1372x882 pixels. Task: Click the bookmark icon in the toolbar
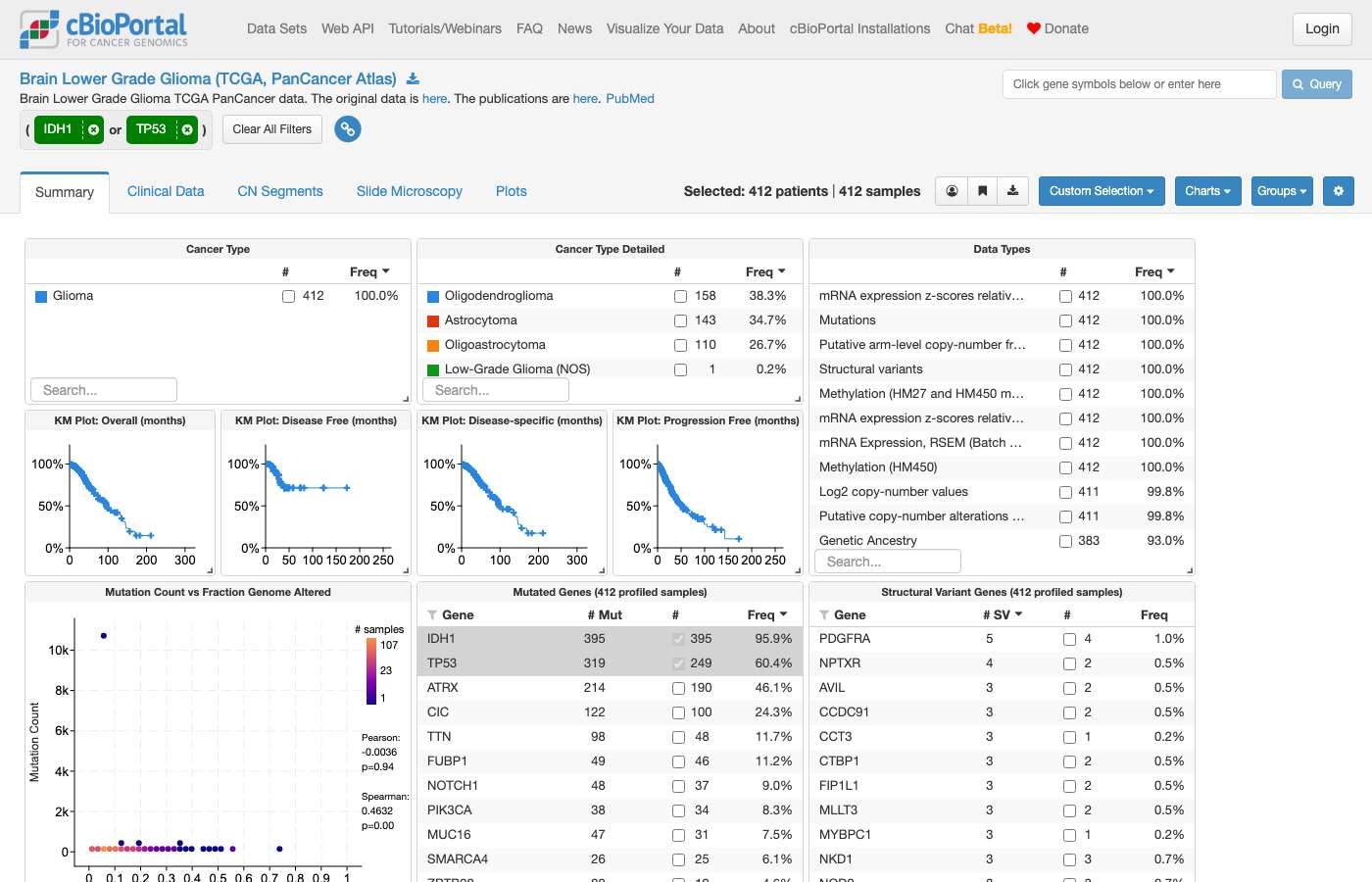pyautogui.click(x=982, y=191)
